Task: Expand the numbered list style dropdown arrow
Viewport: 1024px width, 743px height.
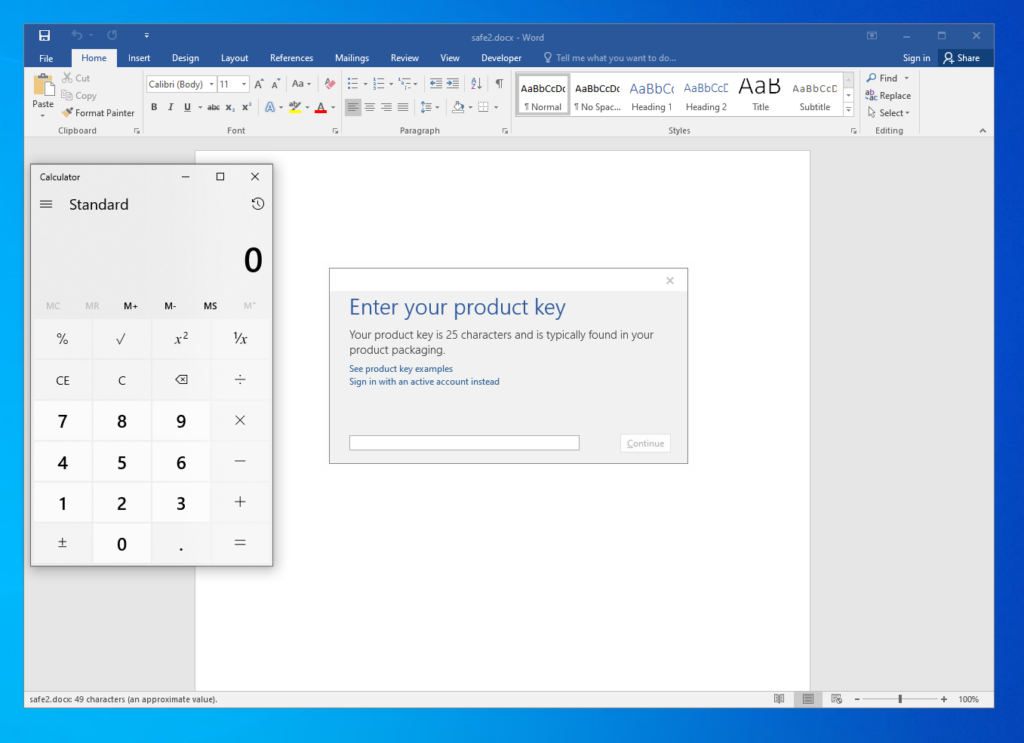Action: click(x=391, y=84)
